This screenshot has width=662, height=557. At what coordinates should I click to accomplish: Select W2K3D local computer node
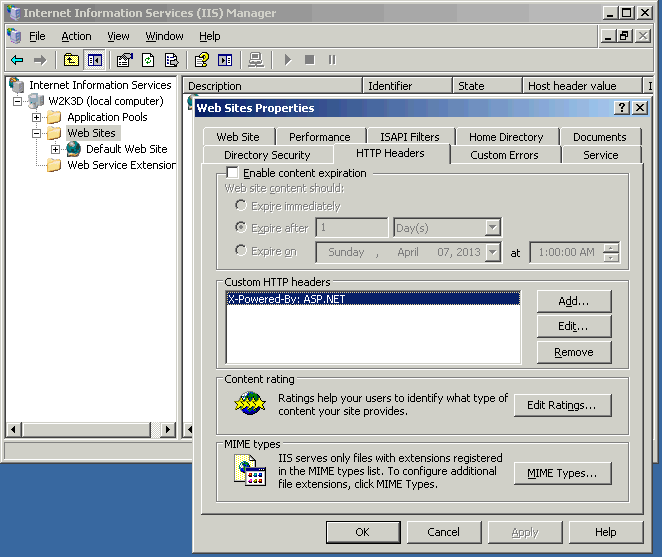(106, 101)
